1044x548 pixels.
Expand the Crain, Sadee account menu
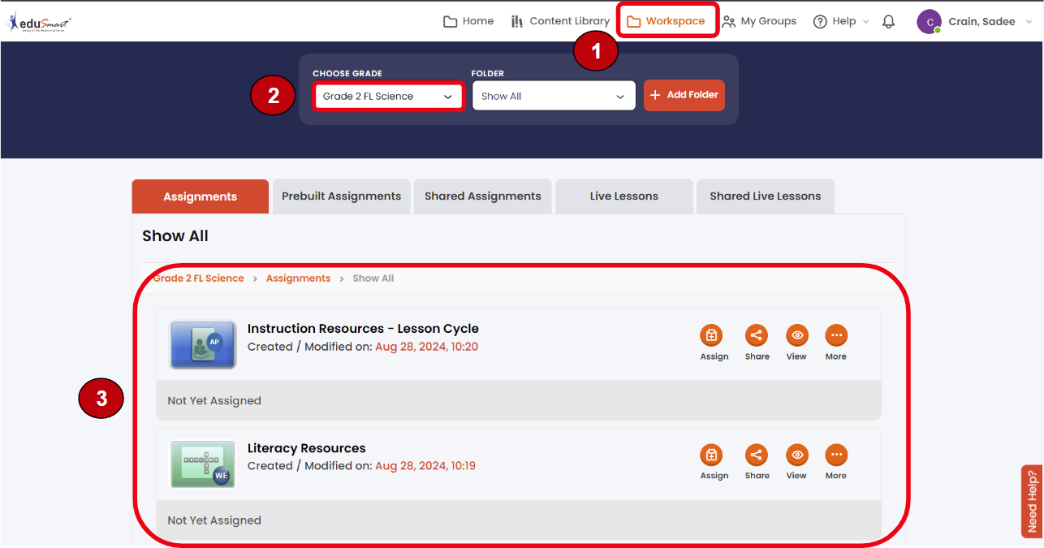pos(975,21)
